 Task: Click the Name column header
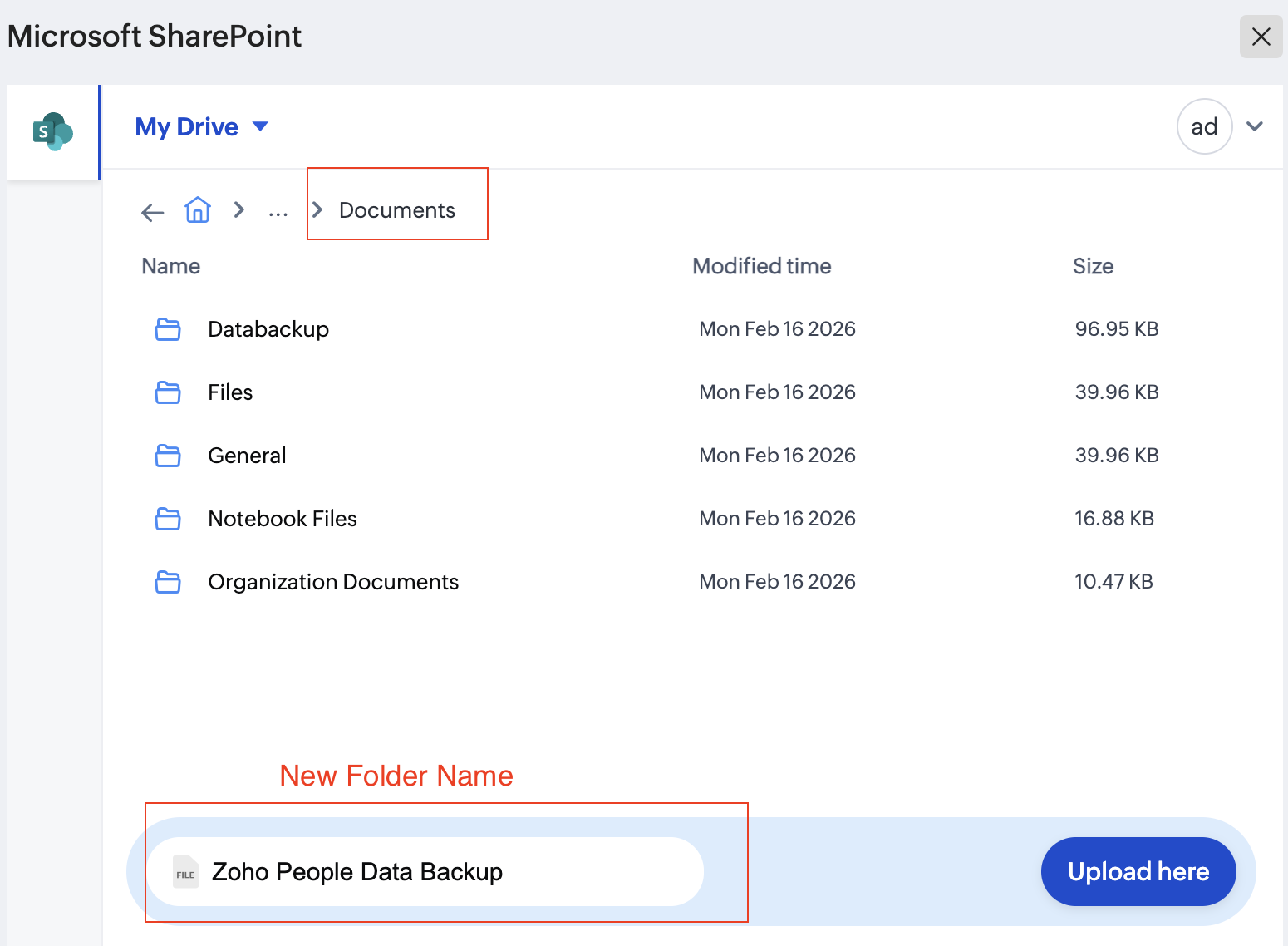coord(171,266)
